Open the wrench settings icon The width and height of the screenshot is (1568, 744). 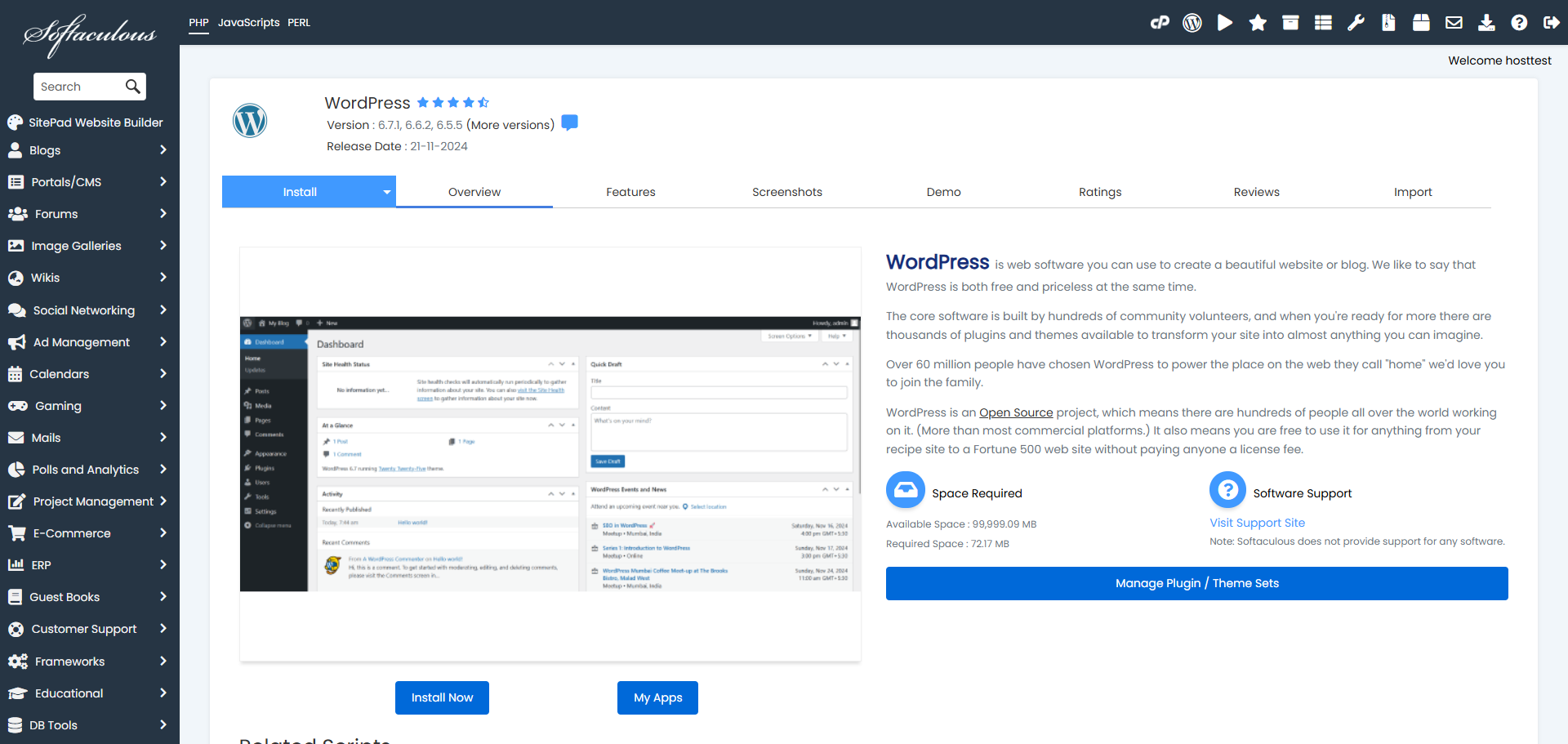coord(1356,23)
